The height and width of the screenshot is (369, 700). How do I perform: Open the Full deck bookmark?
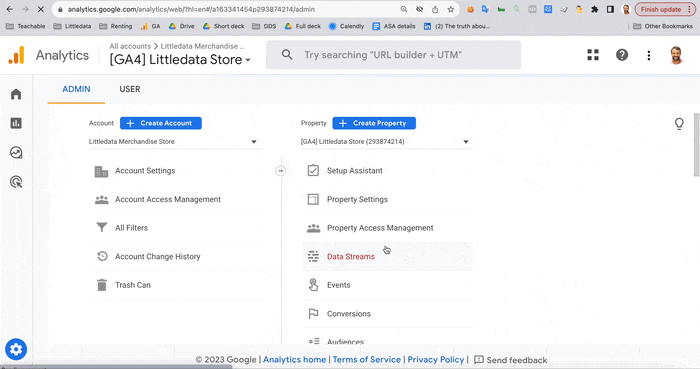click(303, 26)
